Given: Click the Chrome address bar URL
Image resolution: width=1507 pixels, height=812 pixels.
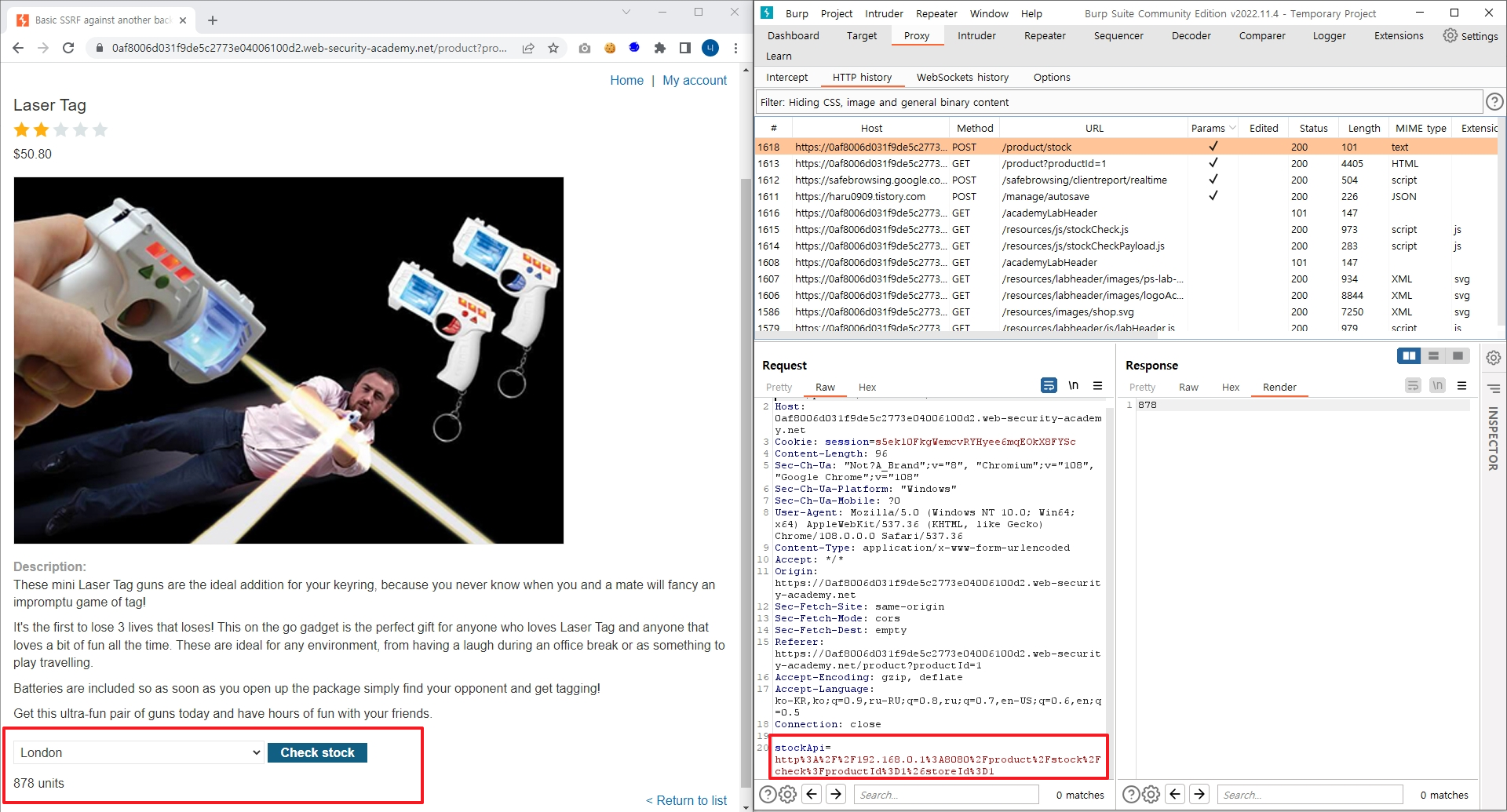Looking at the screenshot, I should (x=308, y=48).
